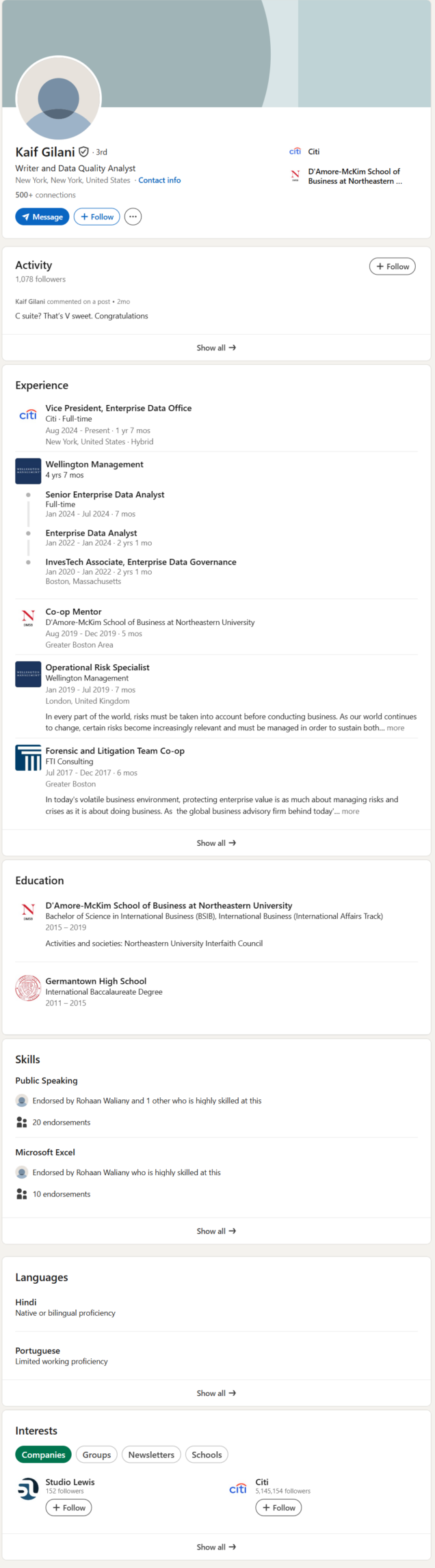Click Citi logo in Experience section
This screenshot has width=435, height=1568.
[28, 415]
